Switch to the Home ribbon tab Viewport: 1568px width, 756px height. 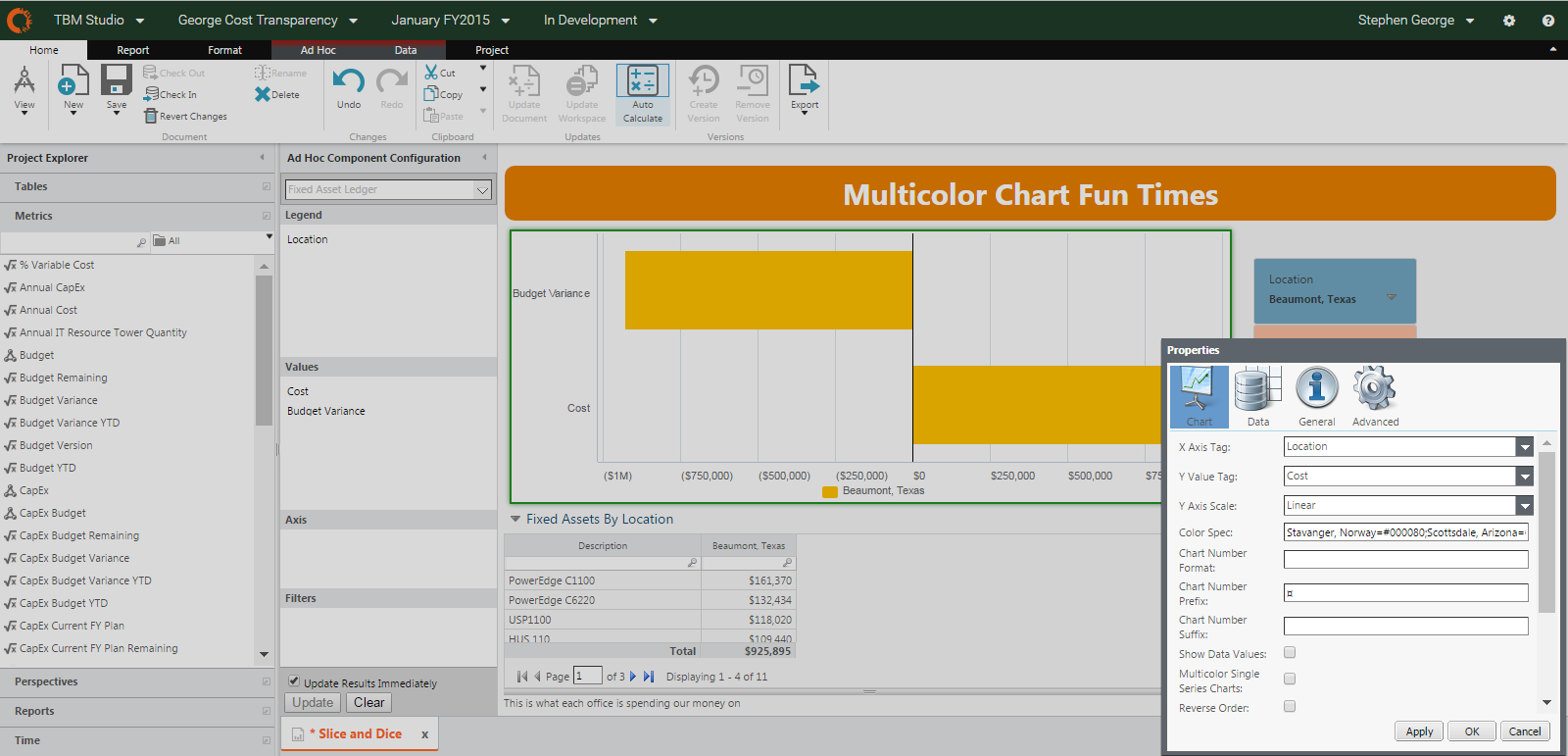44,50
